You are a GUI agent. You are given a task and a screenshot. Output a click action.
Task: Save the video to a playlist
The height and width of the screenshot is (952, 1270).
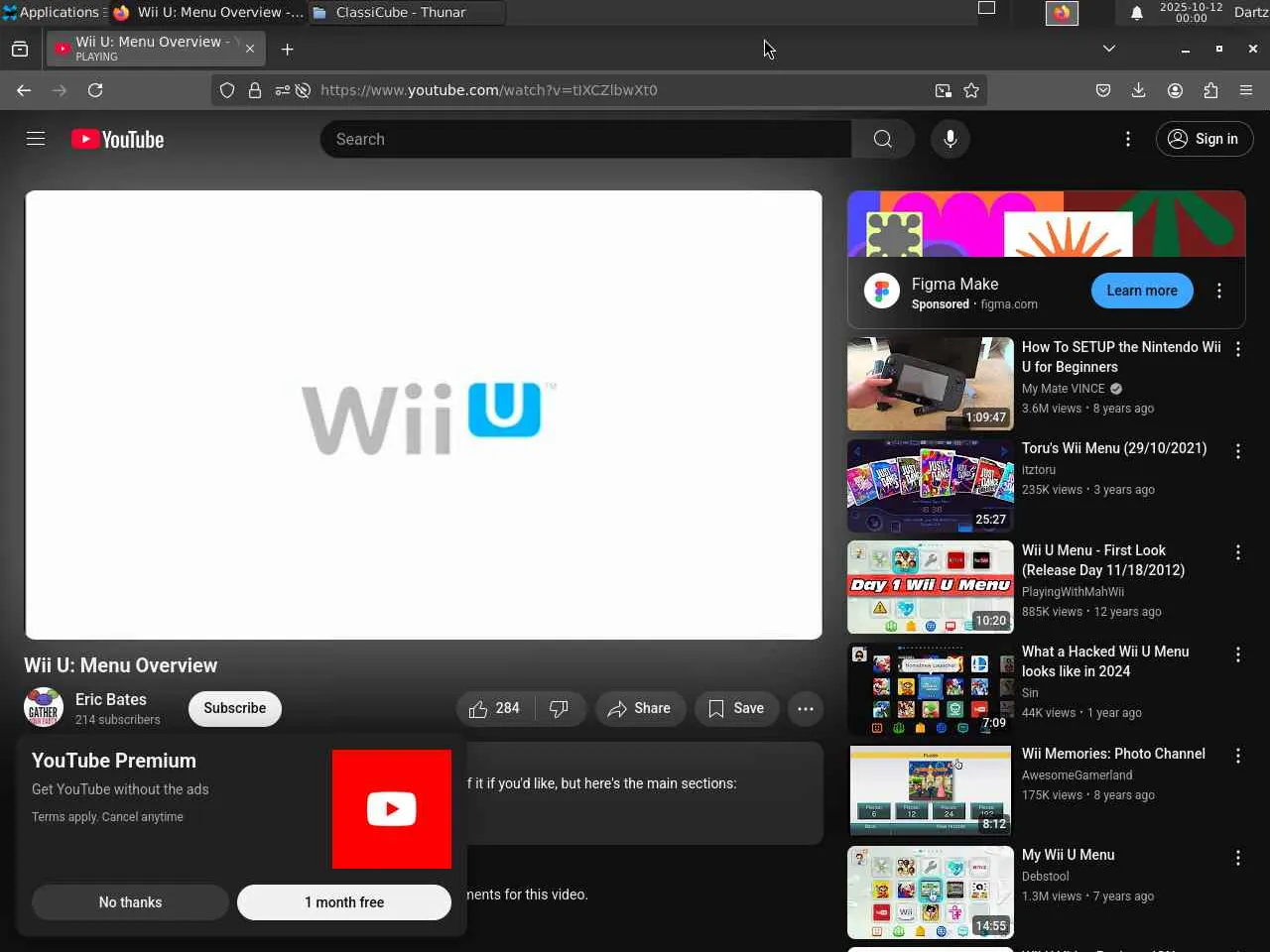coord(736,708)
